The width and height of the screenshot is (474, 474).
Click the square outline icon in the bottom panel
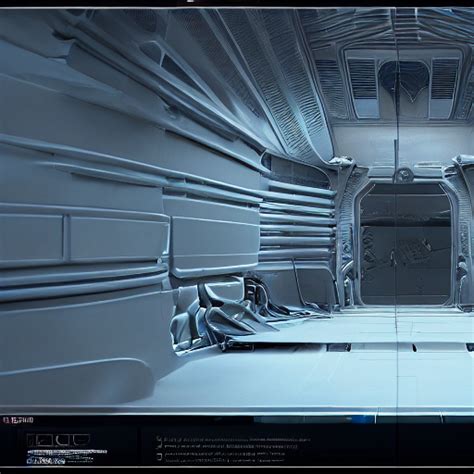44,440
